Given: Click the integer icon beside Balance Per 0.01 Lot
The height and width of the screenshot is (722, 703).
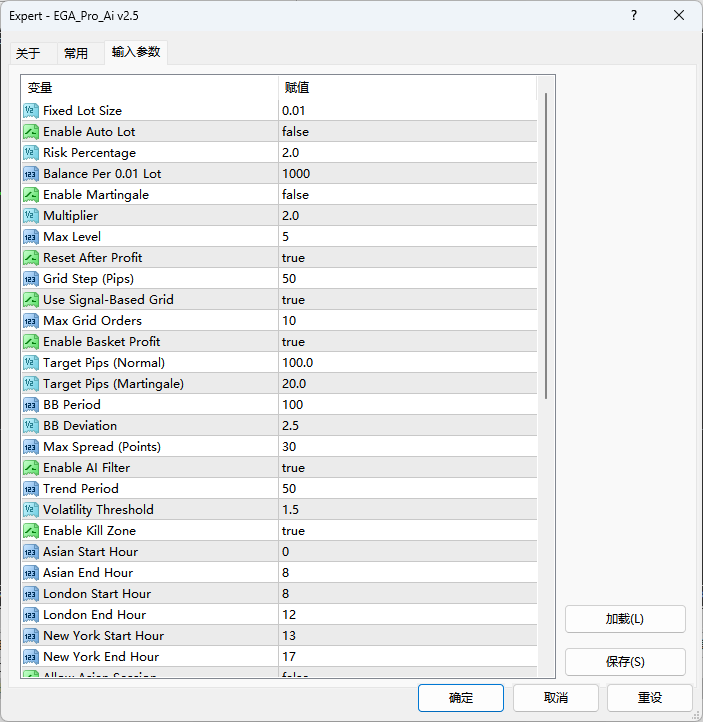Looking at the screenshot, I should click(x=31, y=174).
